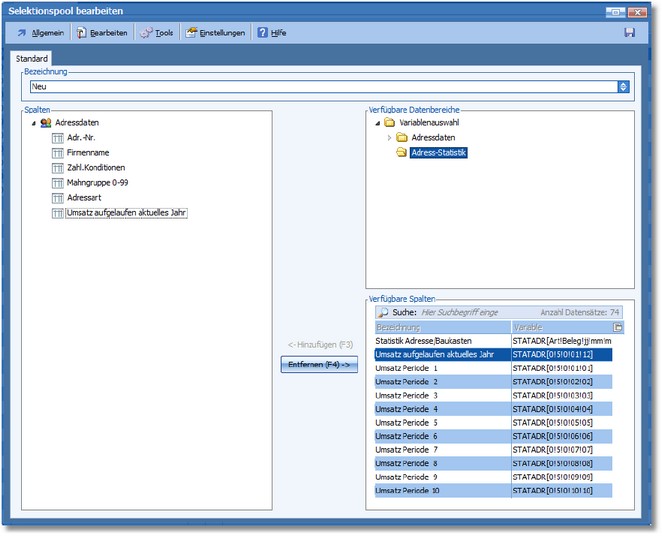Collapse the Variablenauswahl tree node
Image resolution: width=662 pixels, height=536 pixels.
coord(377,123)
